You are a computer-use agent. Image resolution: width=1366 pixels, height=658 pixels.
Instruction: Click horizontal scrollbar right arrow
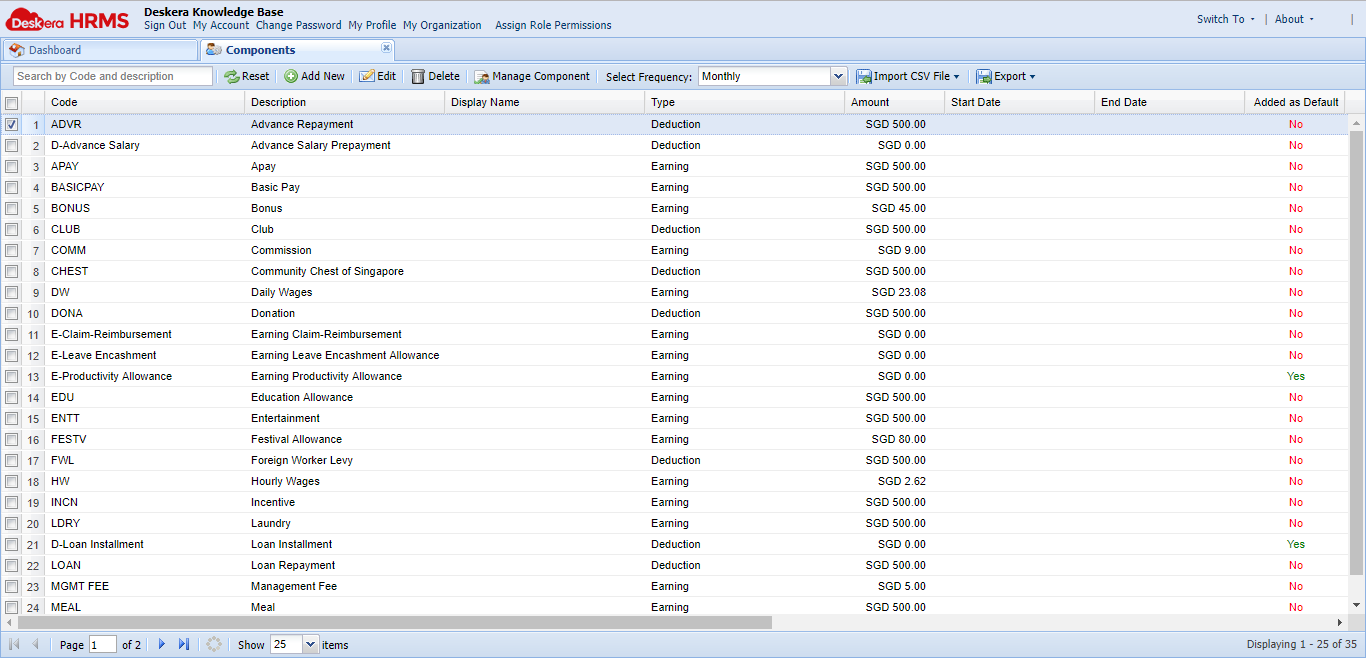[1340, 622]
